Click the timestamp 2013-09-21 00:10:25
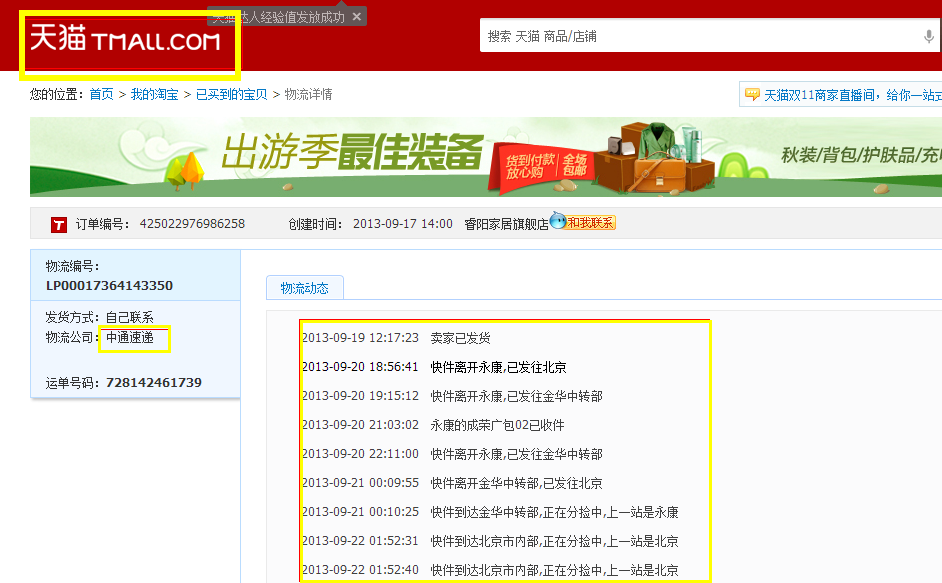This screenshot has width=942, height=583. click(360, 511)
